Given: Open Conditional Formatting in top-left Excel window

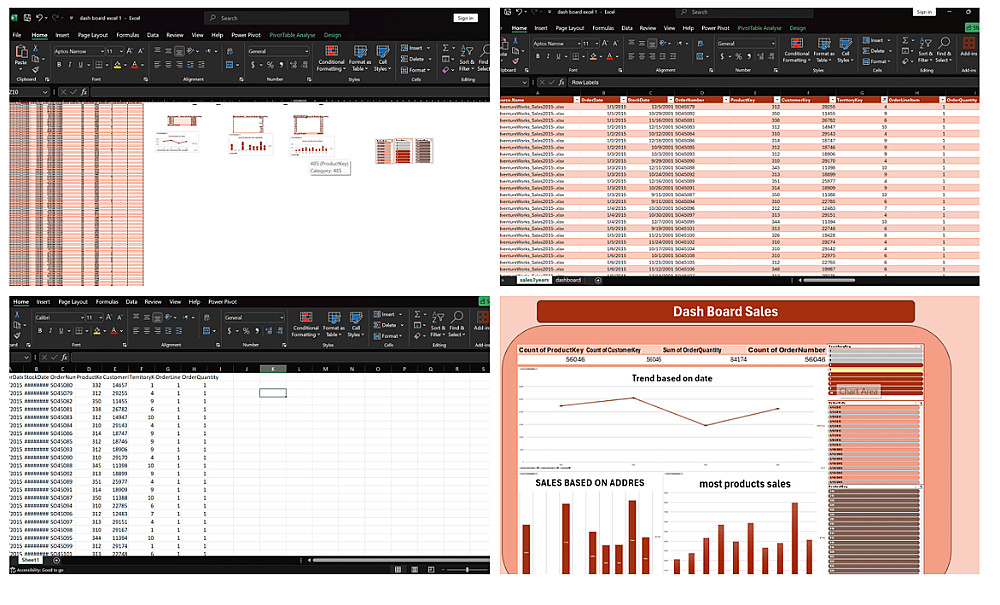Looking at the screenshot, I should [x=331, y=58].
